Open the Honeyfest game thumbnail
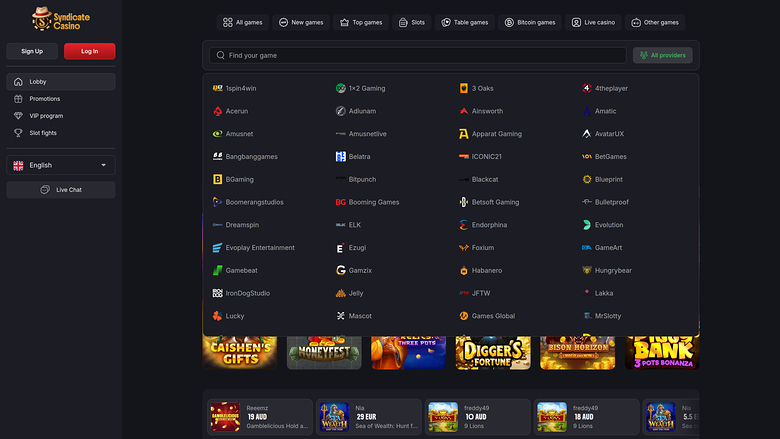780x439 pixels. coord(324,352)
